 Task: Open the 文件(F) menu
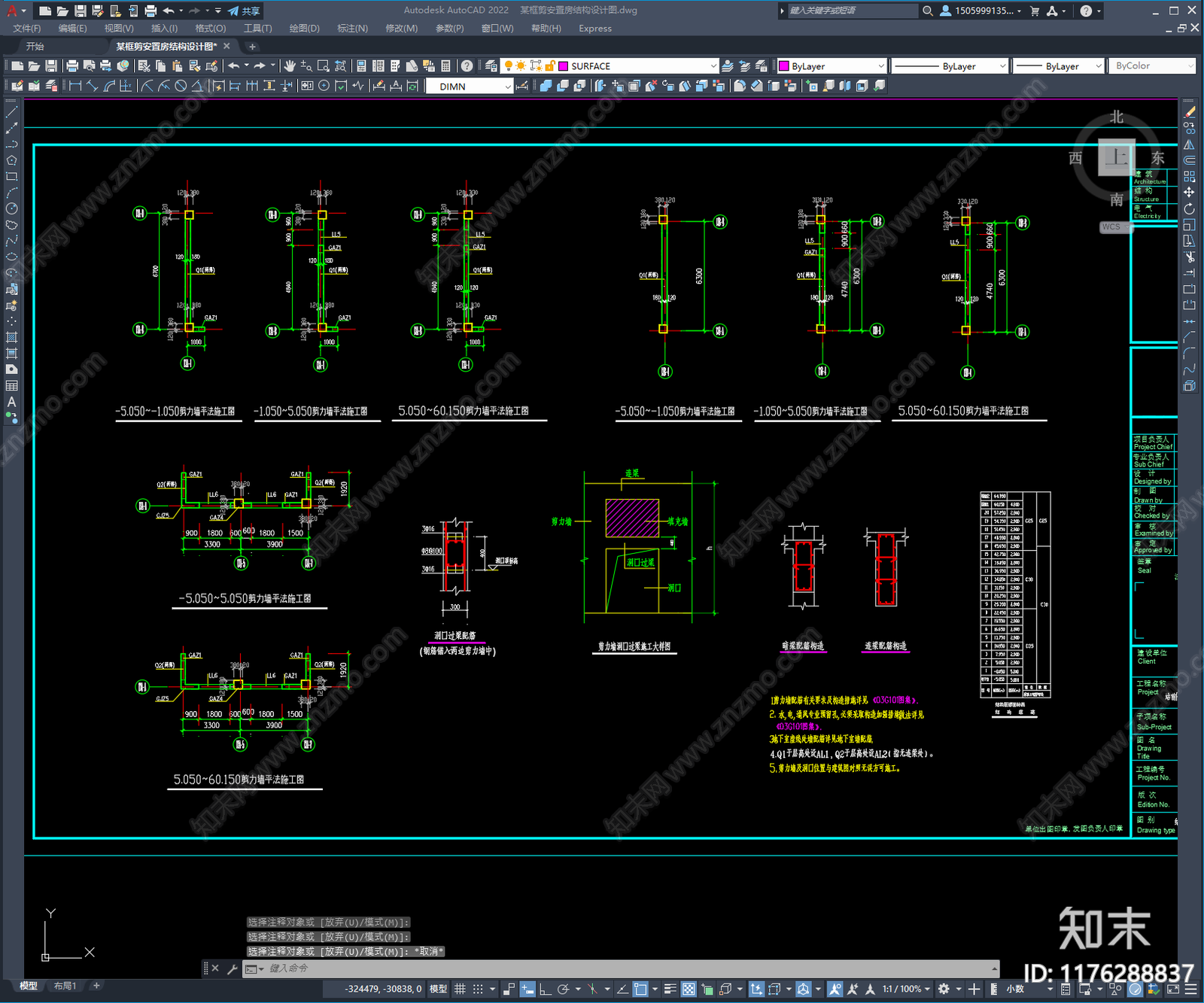[x=27, y=29]
